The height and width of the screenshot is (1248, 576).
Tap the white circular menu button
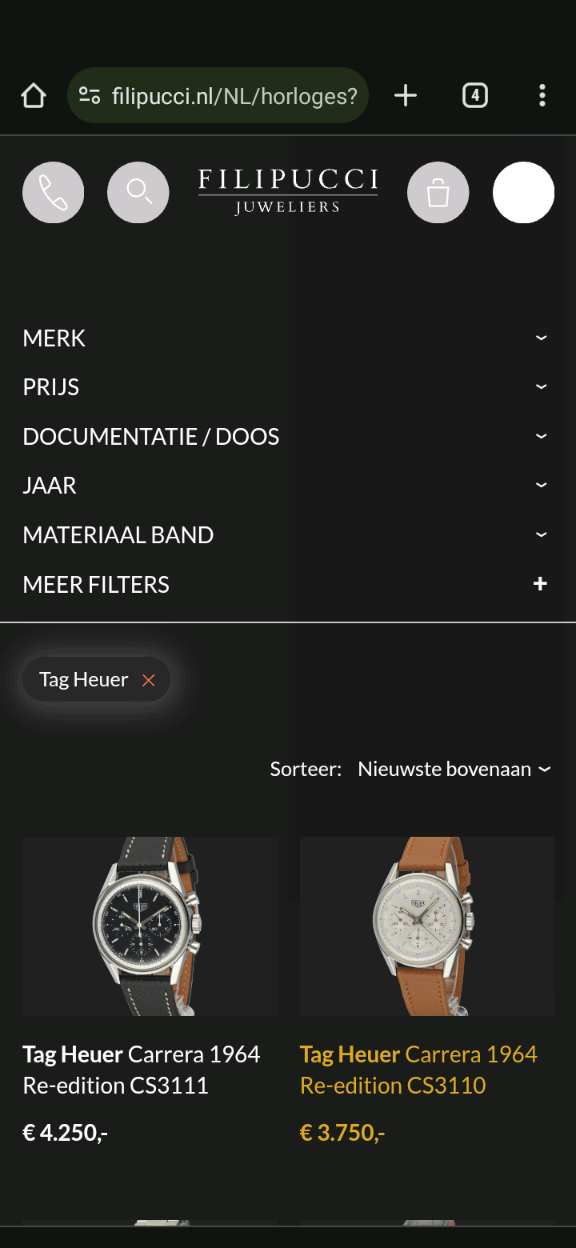(x=524, y=192)
